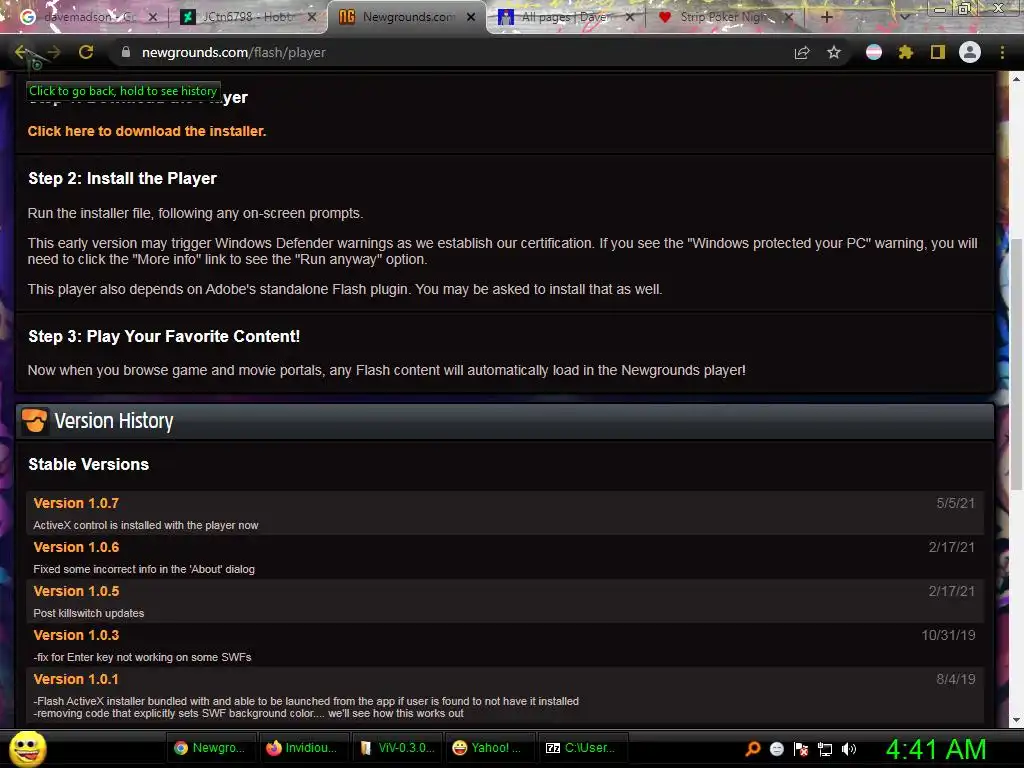Click the striped circle extension icon

click(874, 52)
